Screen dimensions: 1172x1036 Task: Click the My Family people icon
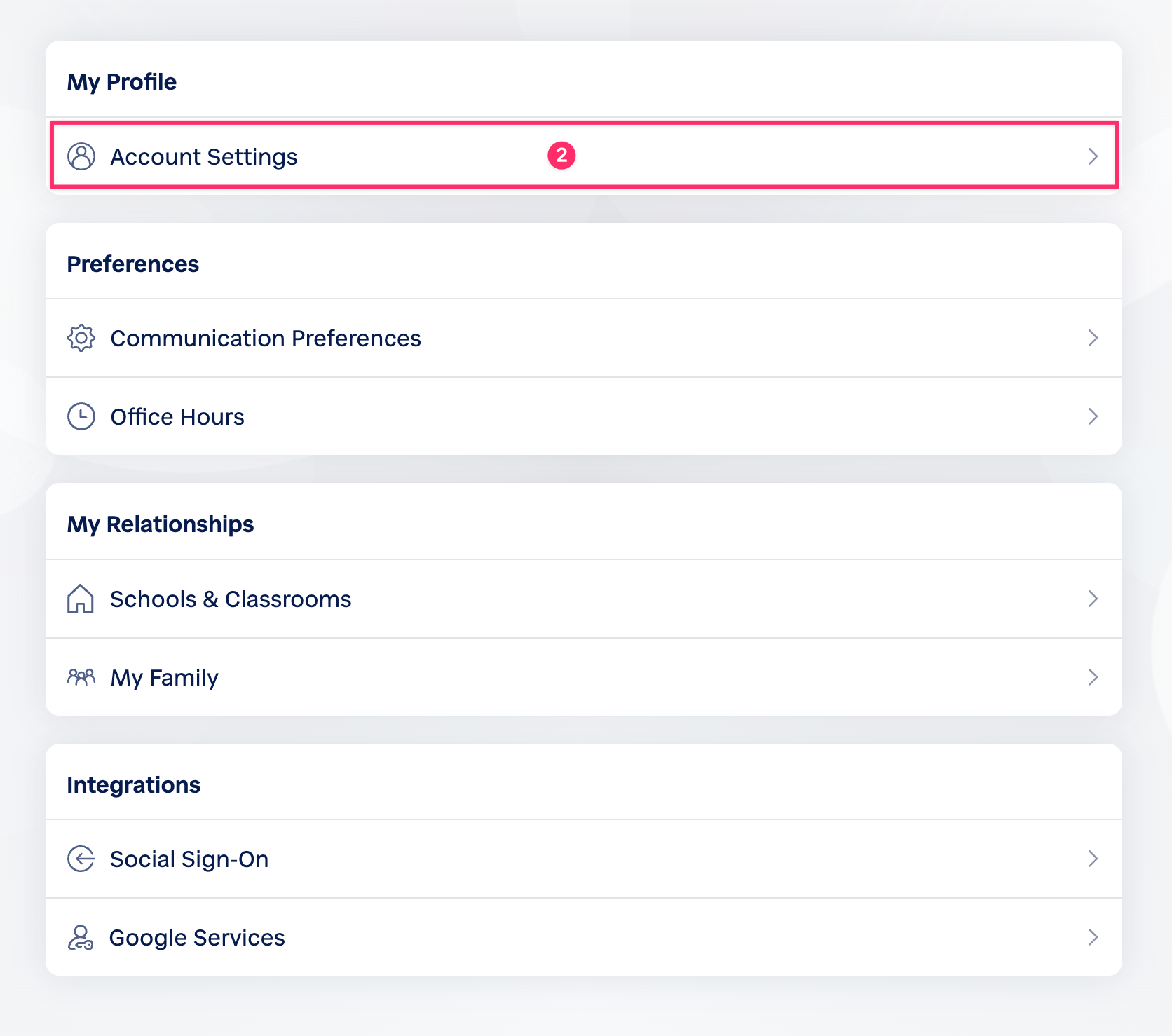point(81,677)
